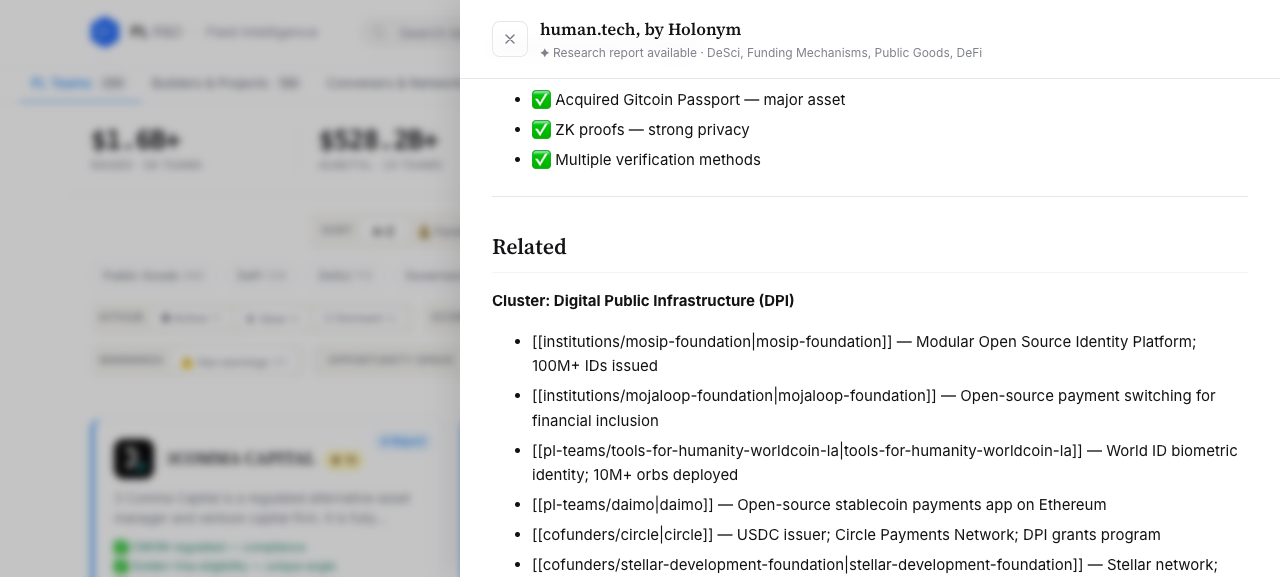Viewport: 1280px width, 577px height.
Task: Toggle the Has warnings filter chip
Action: (x=232, y=362)
